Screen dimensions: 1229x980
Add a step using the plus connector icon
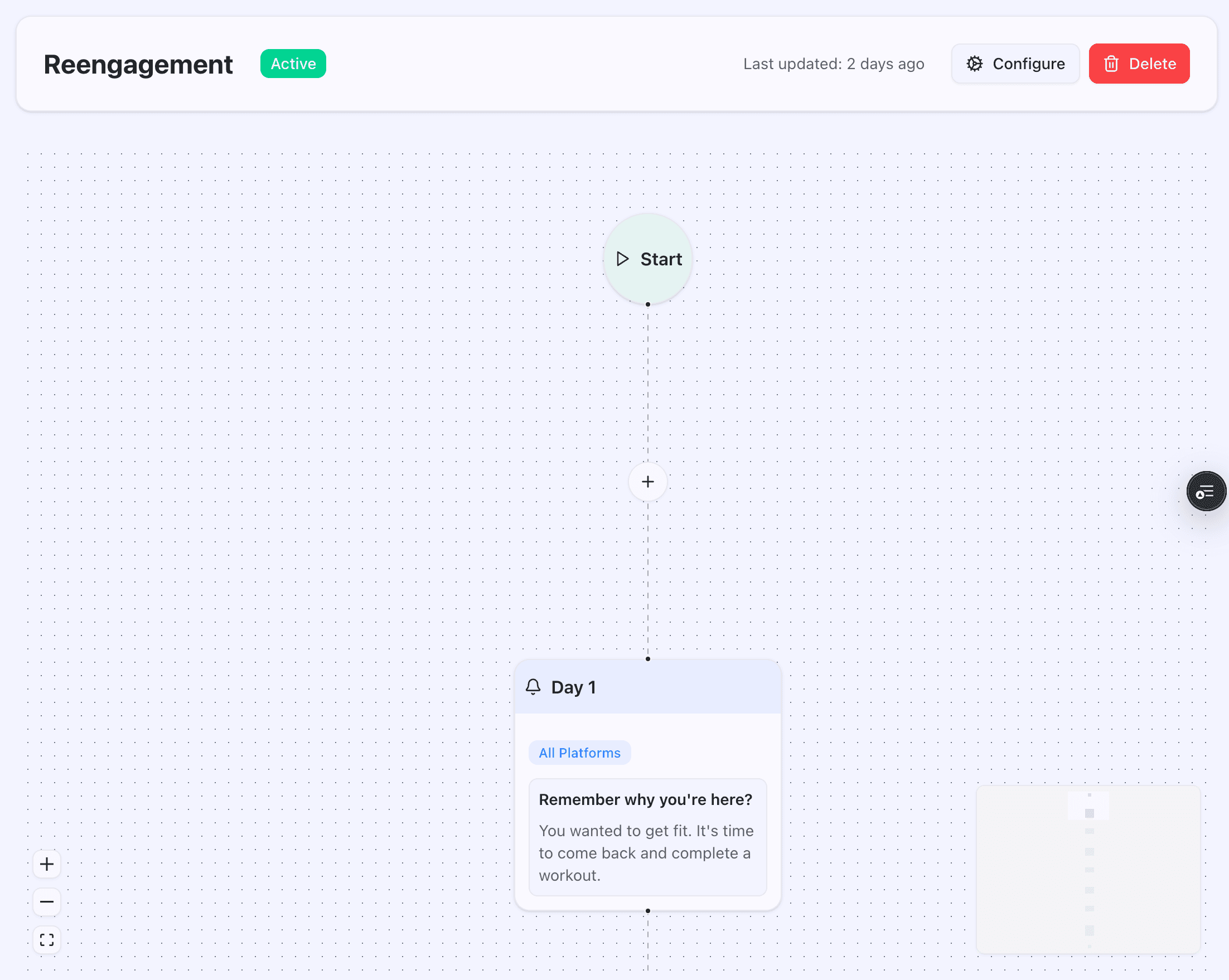[x=647, y=482]
